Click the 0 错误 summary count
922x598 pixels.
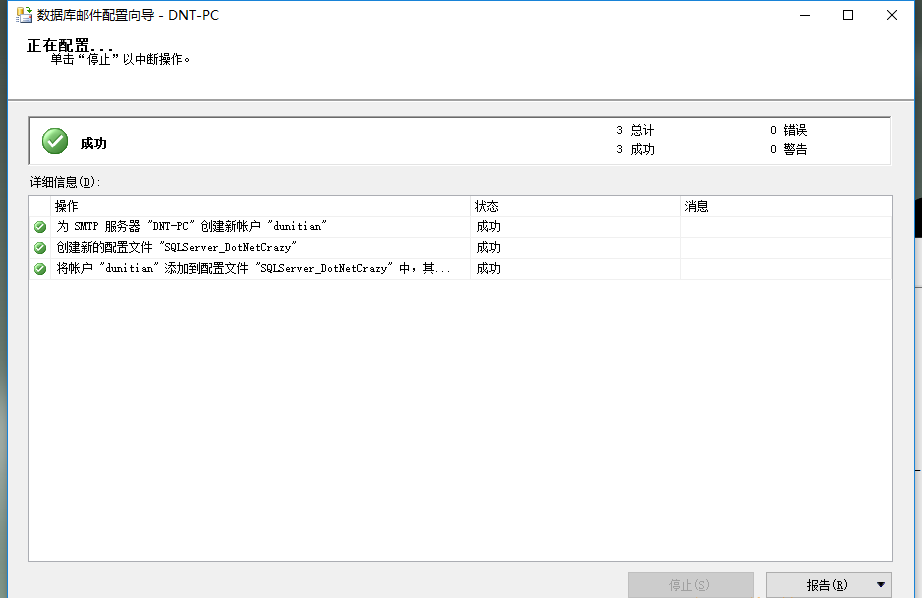[x=789, y=130]
